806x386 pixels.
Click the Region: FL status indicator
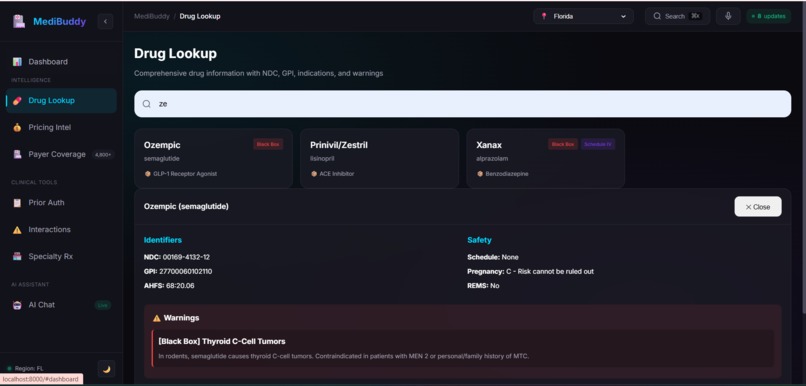[x=25, y=369]
